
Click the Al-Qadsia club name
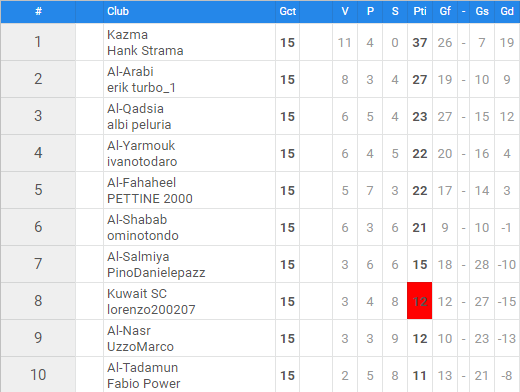pos(135,109)
